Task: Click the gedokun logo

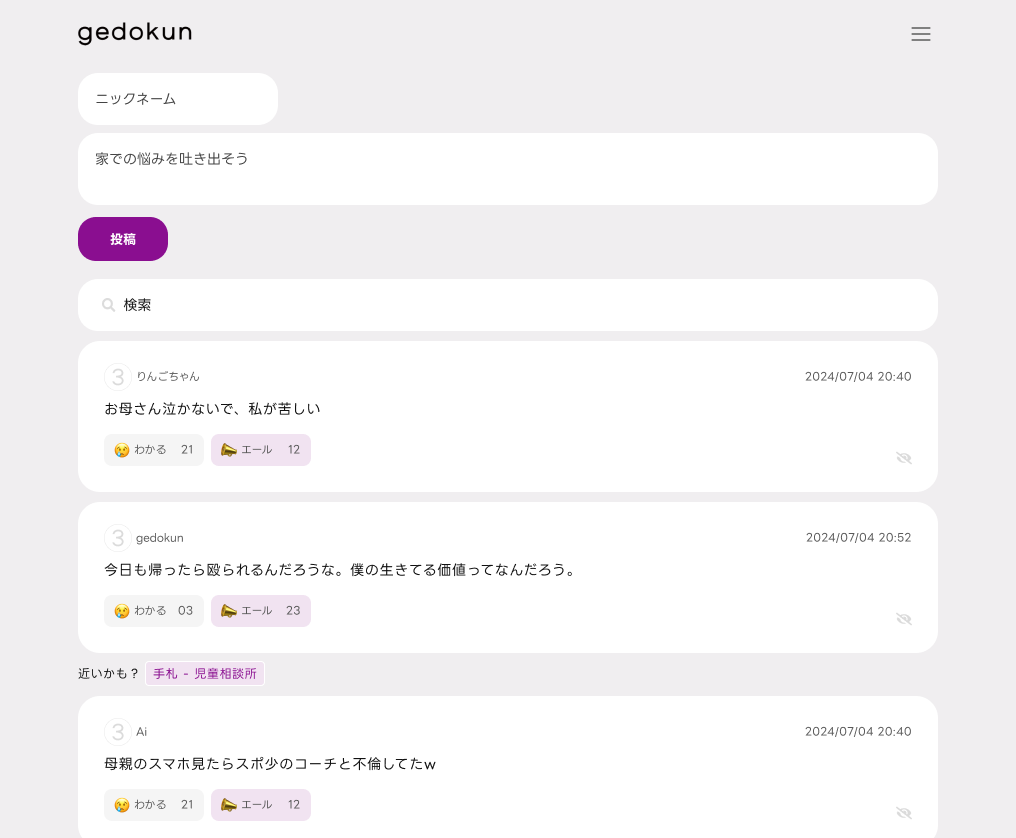Action: (135, 33)
